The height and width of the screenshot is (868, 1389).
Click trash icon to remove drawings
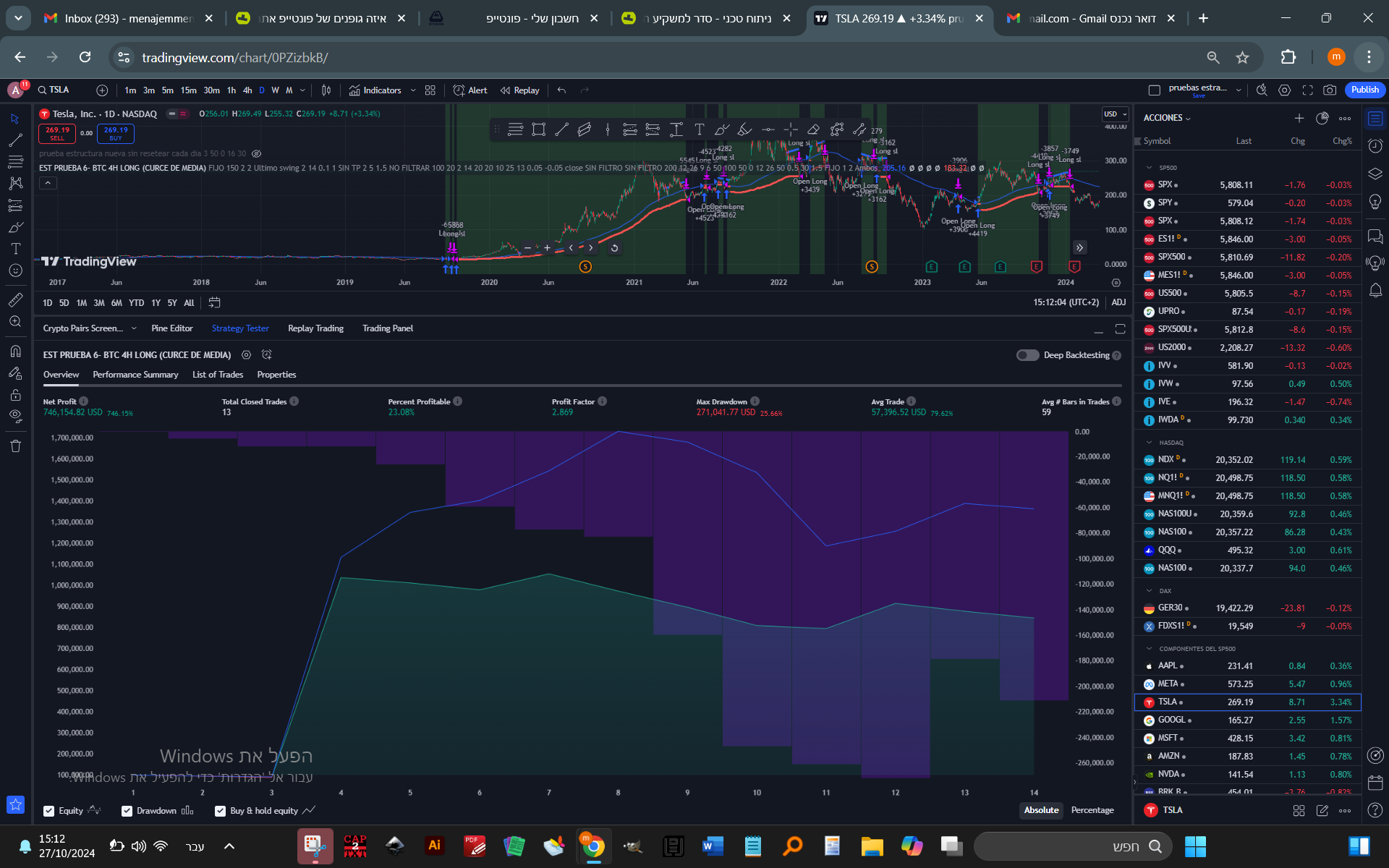[15, 446]
